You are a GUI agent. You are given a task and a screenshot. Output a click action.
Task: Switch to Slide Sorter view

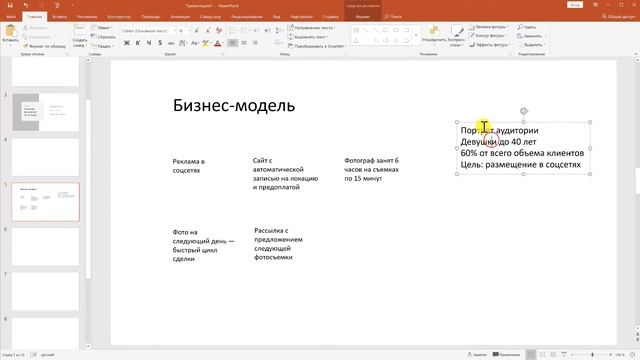[542, 355]
